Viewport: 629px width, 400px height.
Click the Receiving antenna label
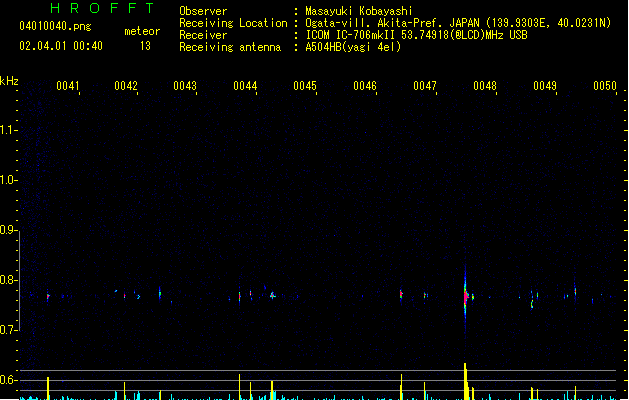tap(230, 47)
